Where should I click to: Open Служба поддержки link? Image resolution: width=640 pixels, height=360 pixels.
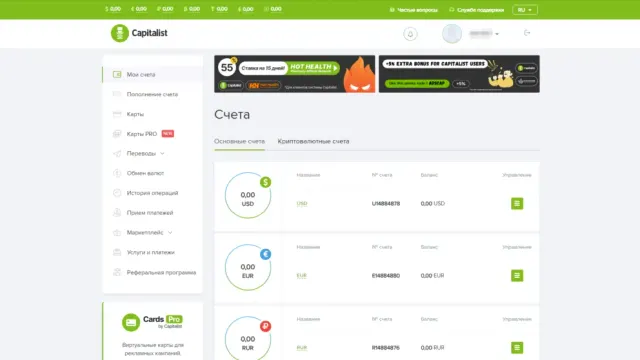coord(476,10)
